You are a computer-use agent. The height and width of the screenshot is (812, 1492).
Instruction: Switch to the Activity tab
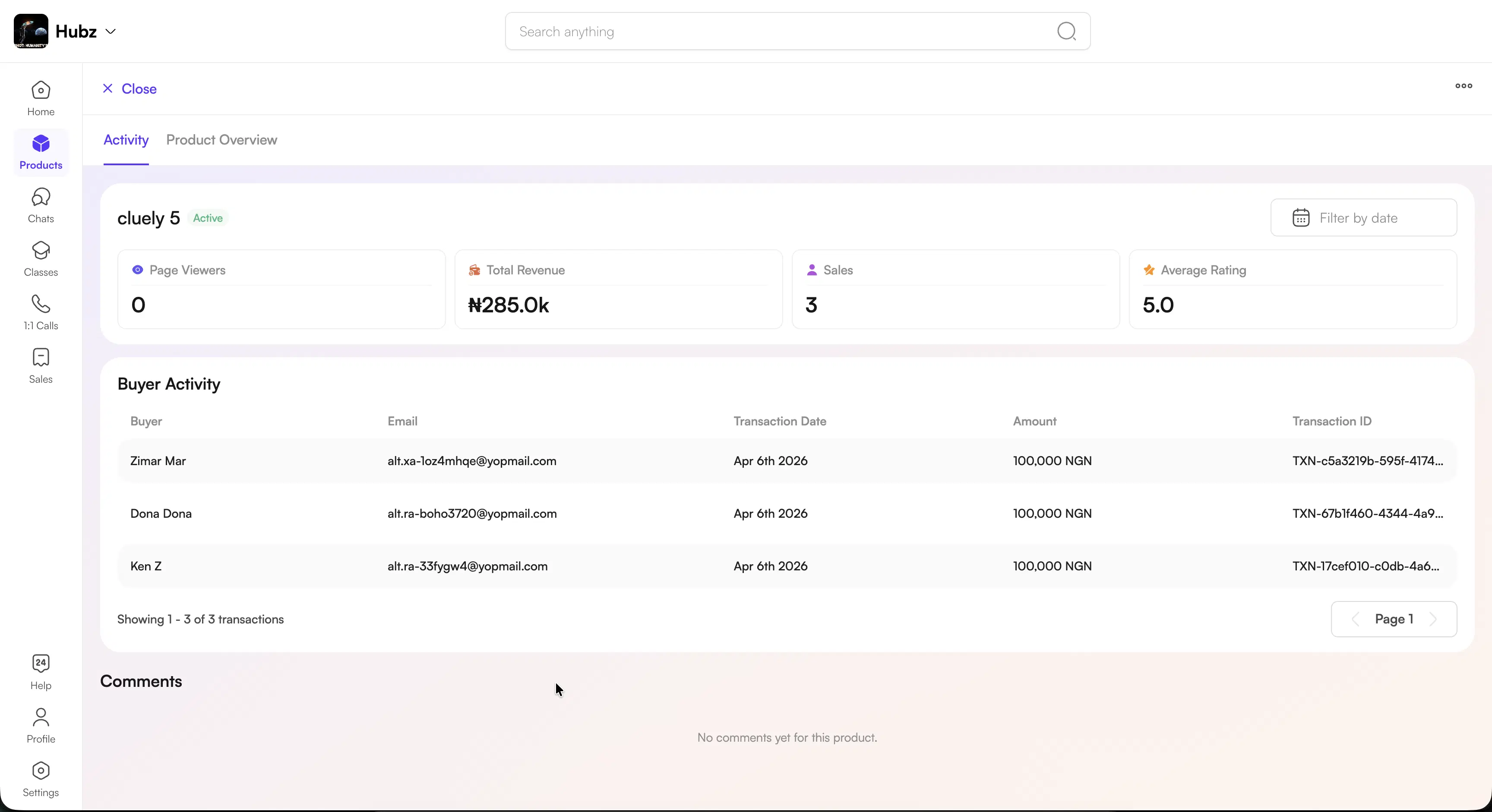click(126, 140)
